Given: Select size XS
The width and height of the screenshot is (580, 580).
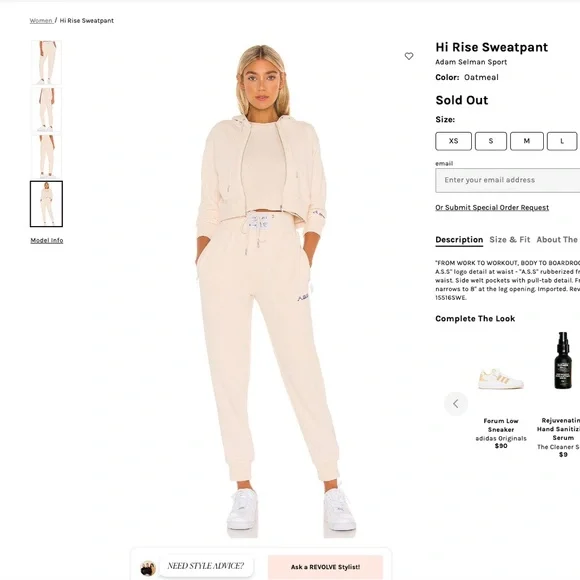Looking at the screenshot, I should click(x=453, y=141).
